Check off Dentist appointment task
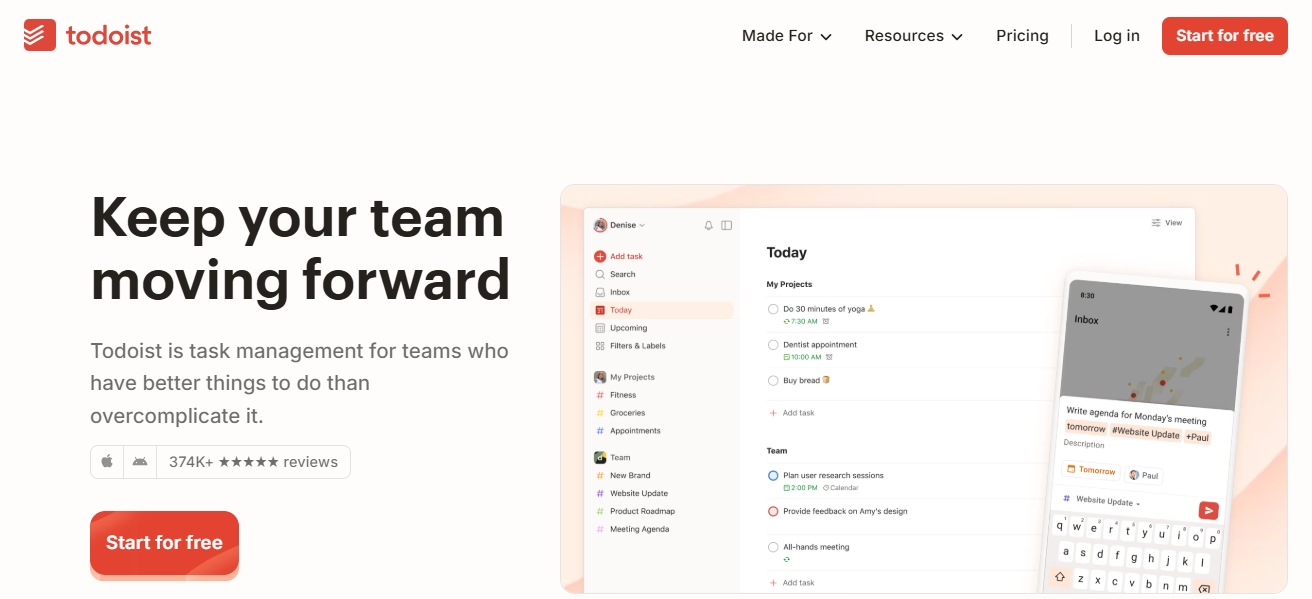This screenshot has height=599, width=1312. point(773,345)
